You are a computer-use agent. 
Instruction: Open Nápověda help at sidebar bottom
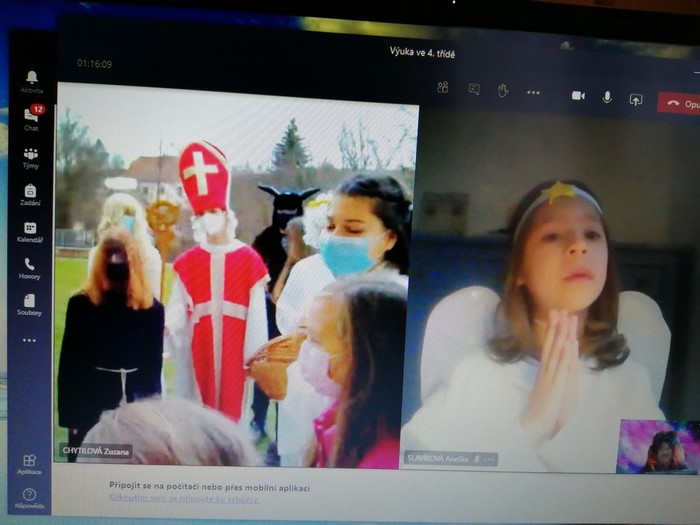point(30,497)
